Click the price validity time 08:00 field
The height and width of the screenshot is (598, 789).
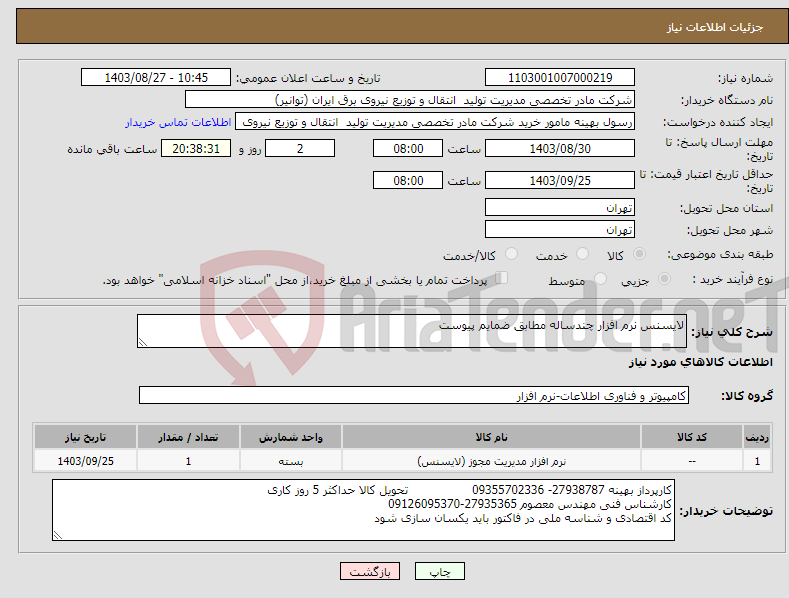pos(408,180)
